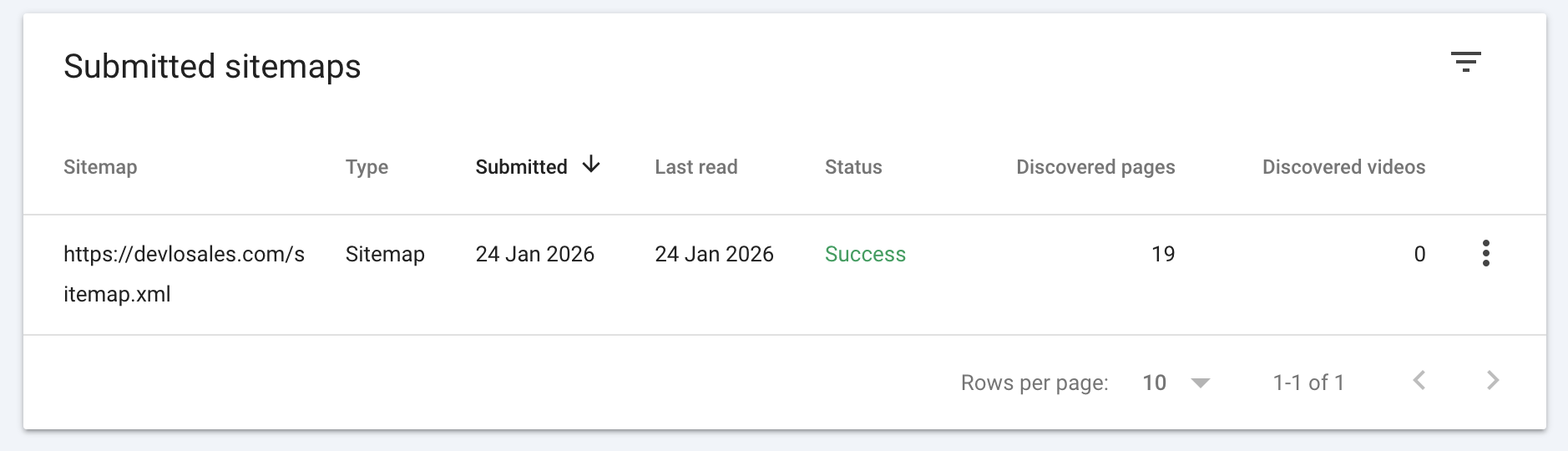Click the Type column header
This screenshot has width=1568, height=451.
[367, 167]
